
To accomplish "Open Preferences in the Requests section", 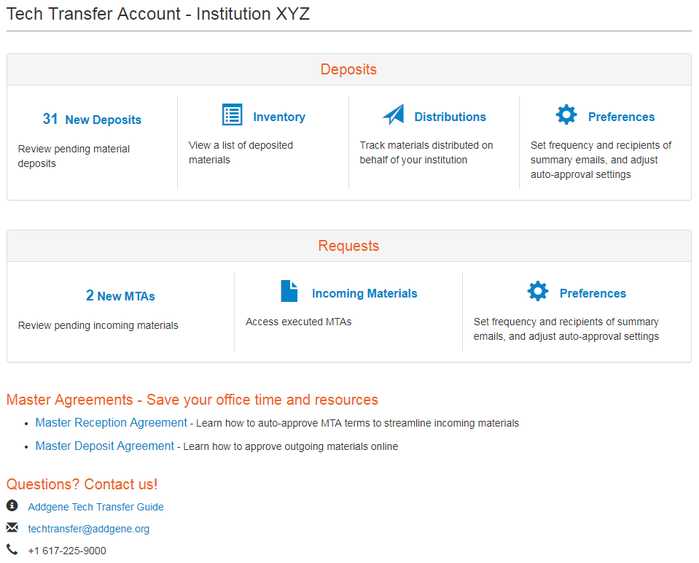I will pos(592,293).
